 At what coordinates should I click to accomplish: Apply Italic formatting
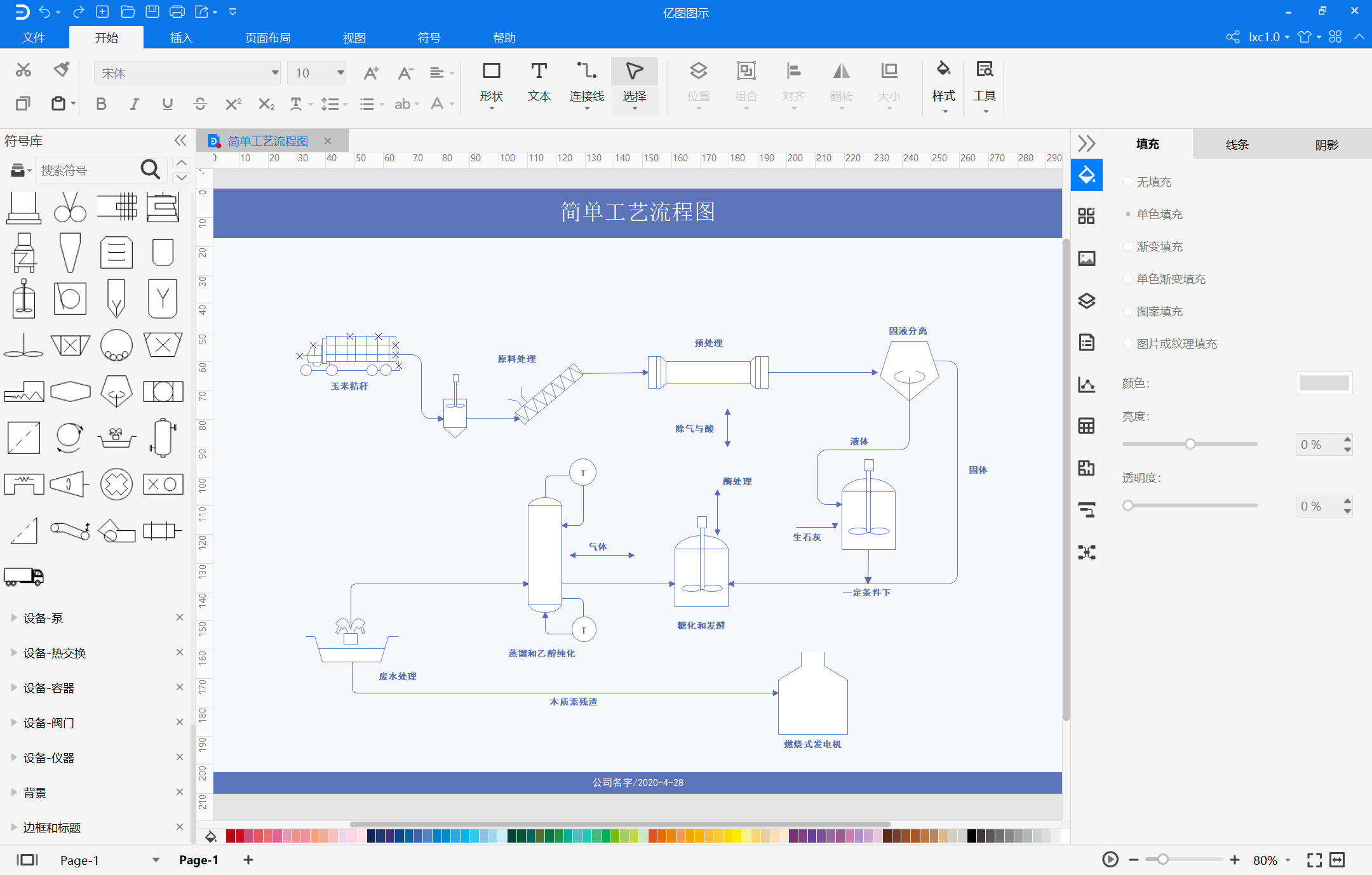click(x=134, y=104)
